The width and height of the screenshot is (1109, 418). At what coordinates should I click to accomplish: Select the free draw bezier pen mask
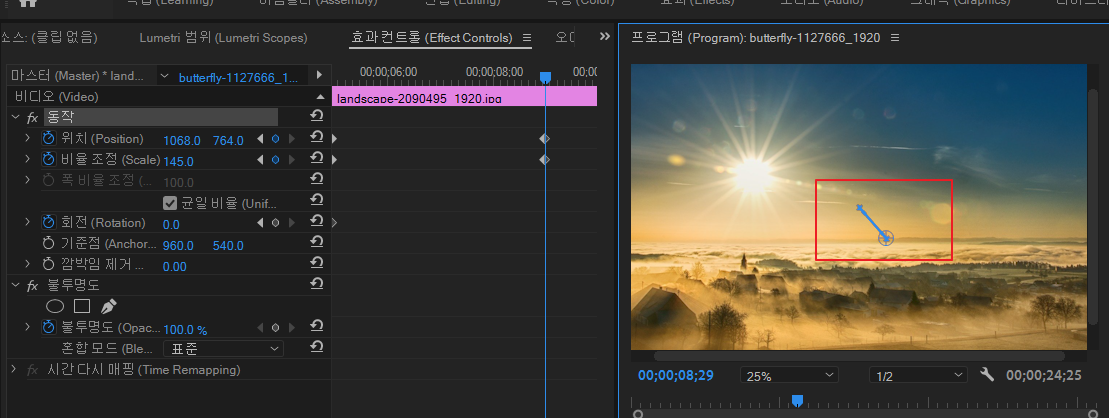coord(108,306)
